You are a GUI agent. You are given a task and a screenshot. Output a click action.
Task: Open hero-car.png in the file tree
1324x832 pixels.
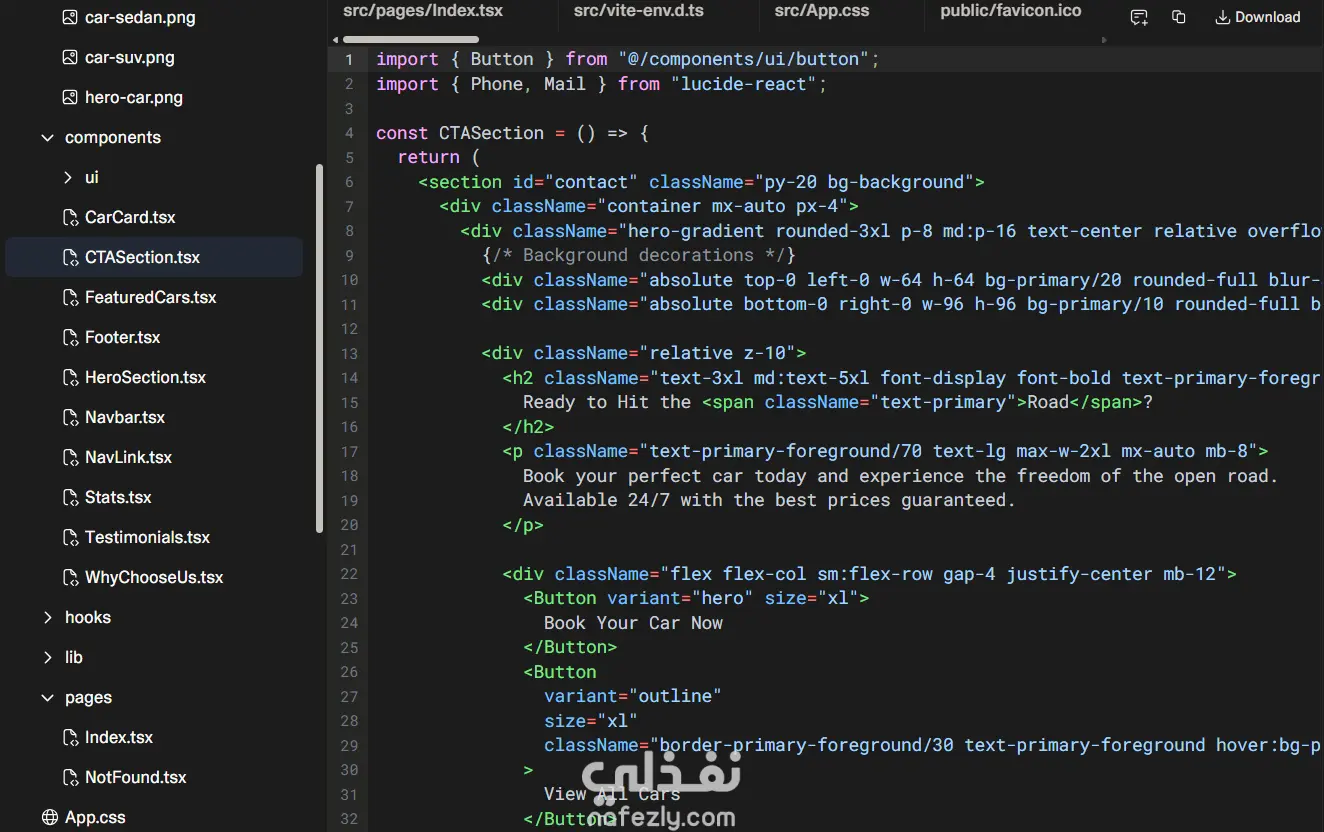134,97
